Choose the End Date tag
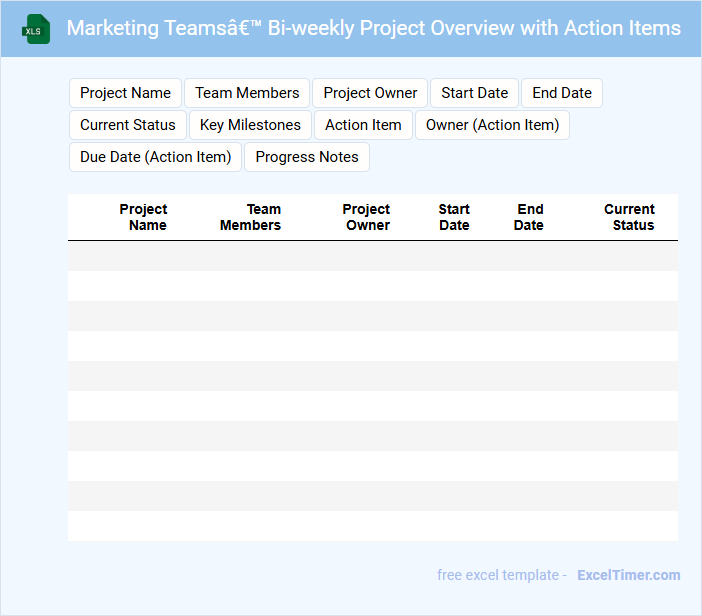The width and height of the screenshot is (702, 616). 561,93
